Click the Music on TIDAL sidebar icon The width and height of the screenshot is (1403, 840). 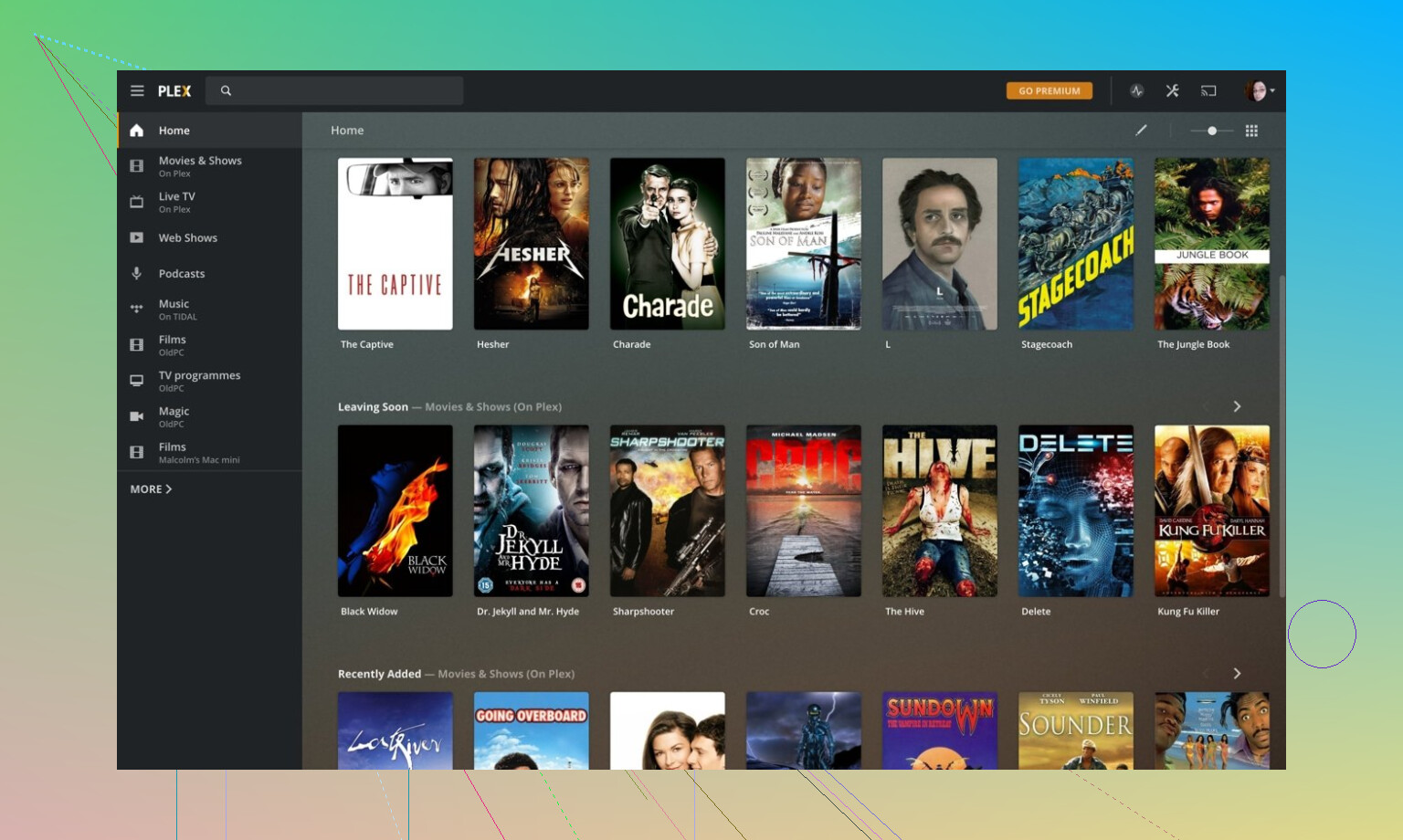(x=137, y=310)
